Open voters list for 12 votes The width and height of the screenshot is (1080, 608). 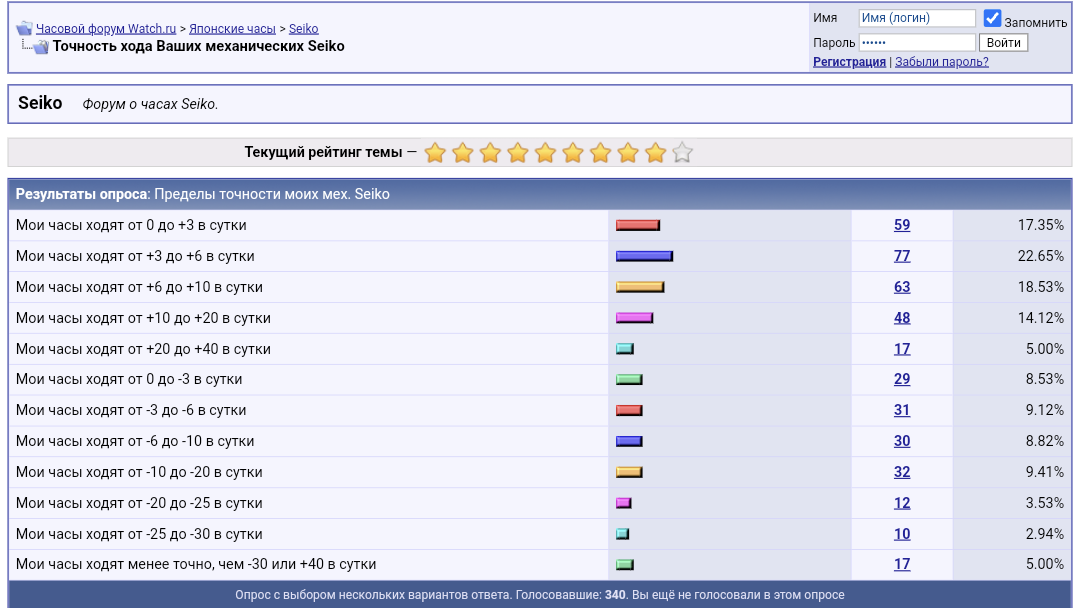[902, 503]
